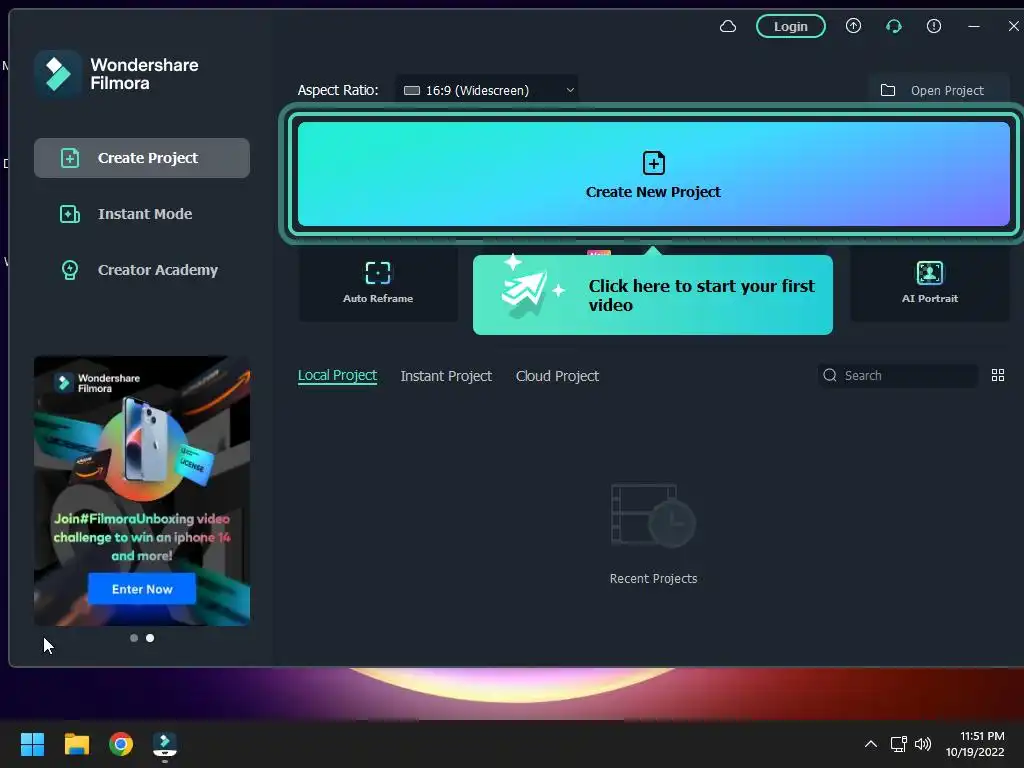
Task: Open volume control tray icon
Action: [x=923, y=744]
